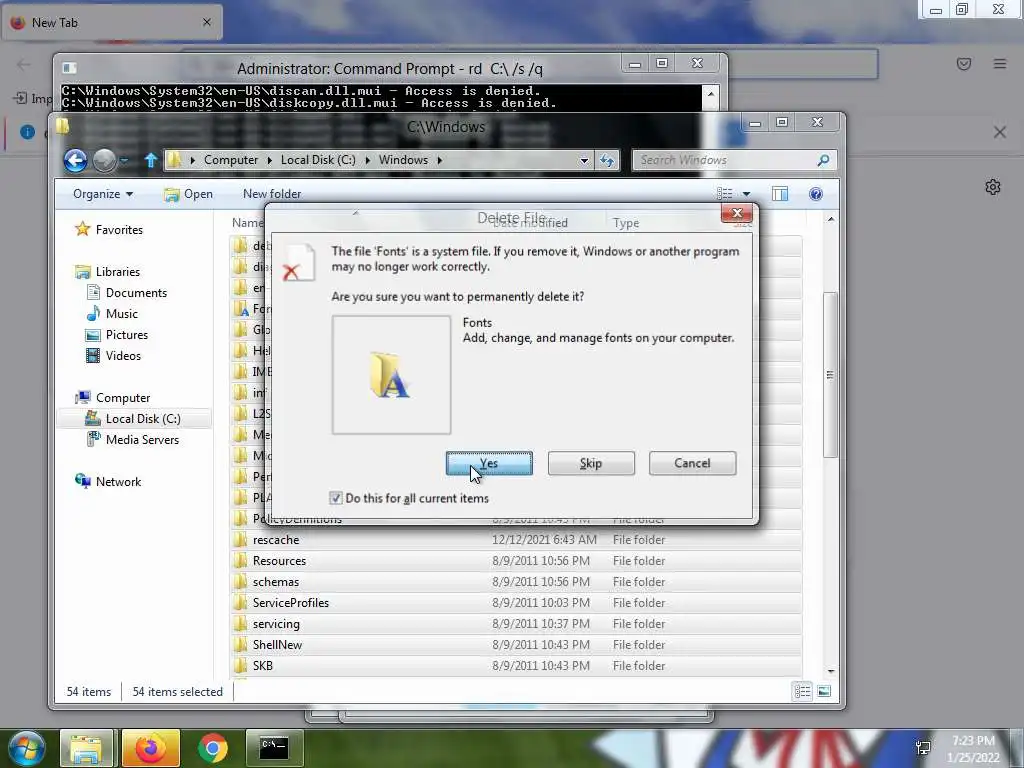Viewport: 1024px width, 768px height.
Task: Toggle the preview pane icon
Action: click(780, 194)
